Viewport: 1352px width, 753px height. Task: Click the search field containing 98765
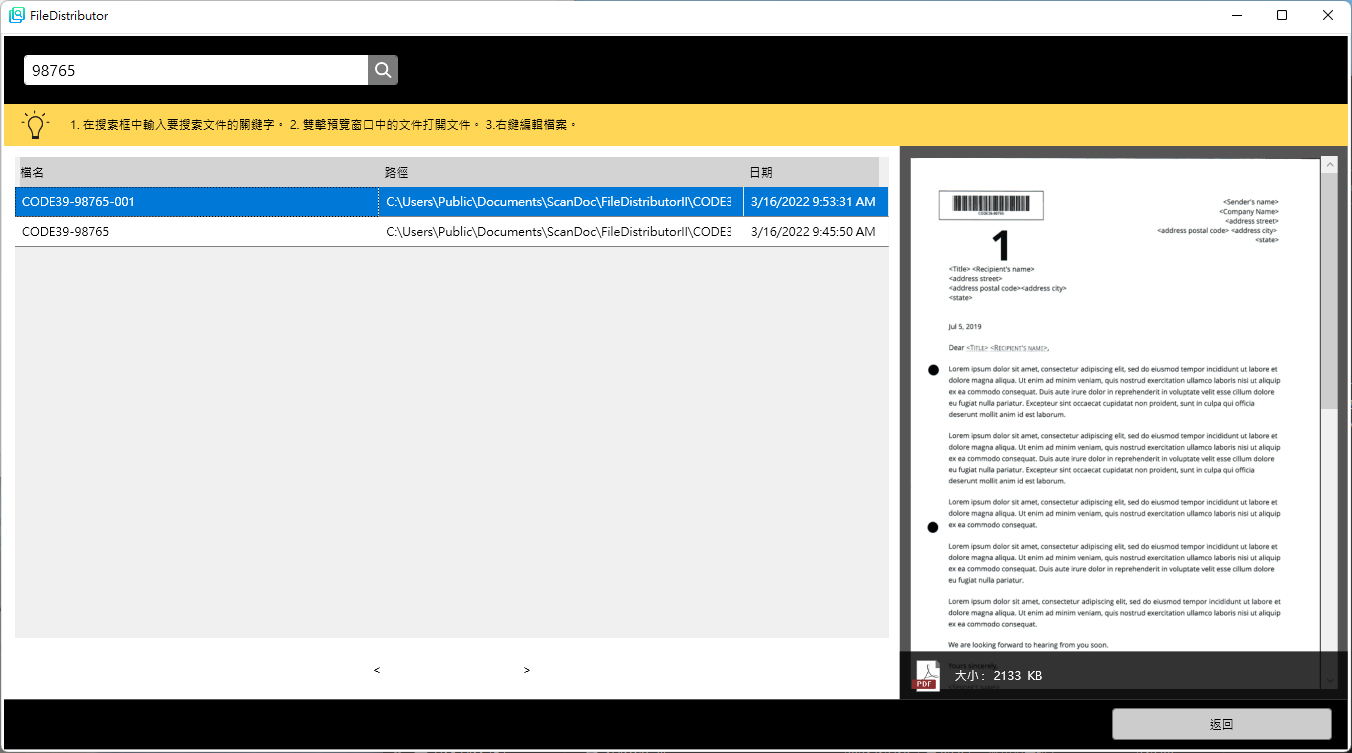[x=196, y=70]
